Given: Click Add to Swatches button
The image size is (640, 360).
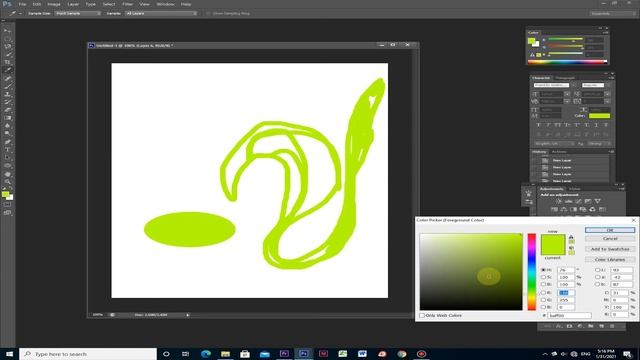Looking at the screenshot, I should pyautogui.click(x=610, y=249).
